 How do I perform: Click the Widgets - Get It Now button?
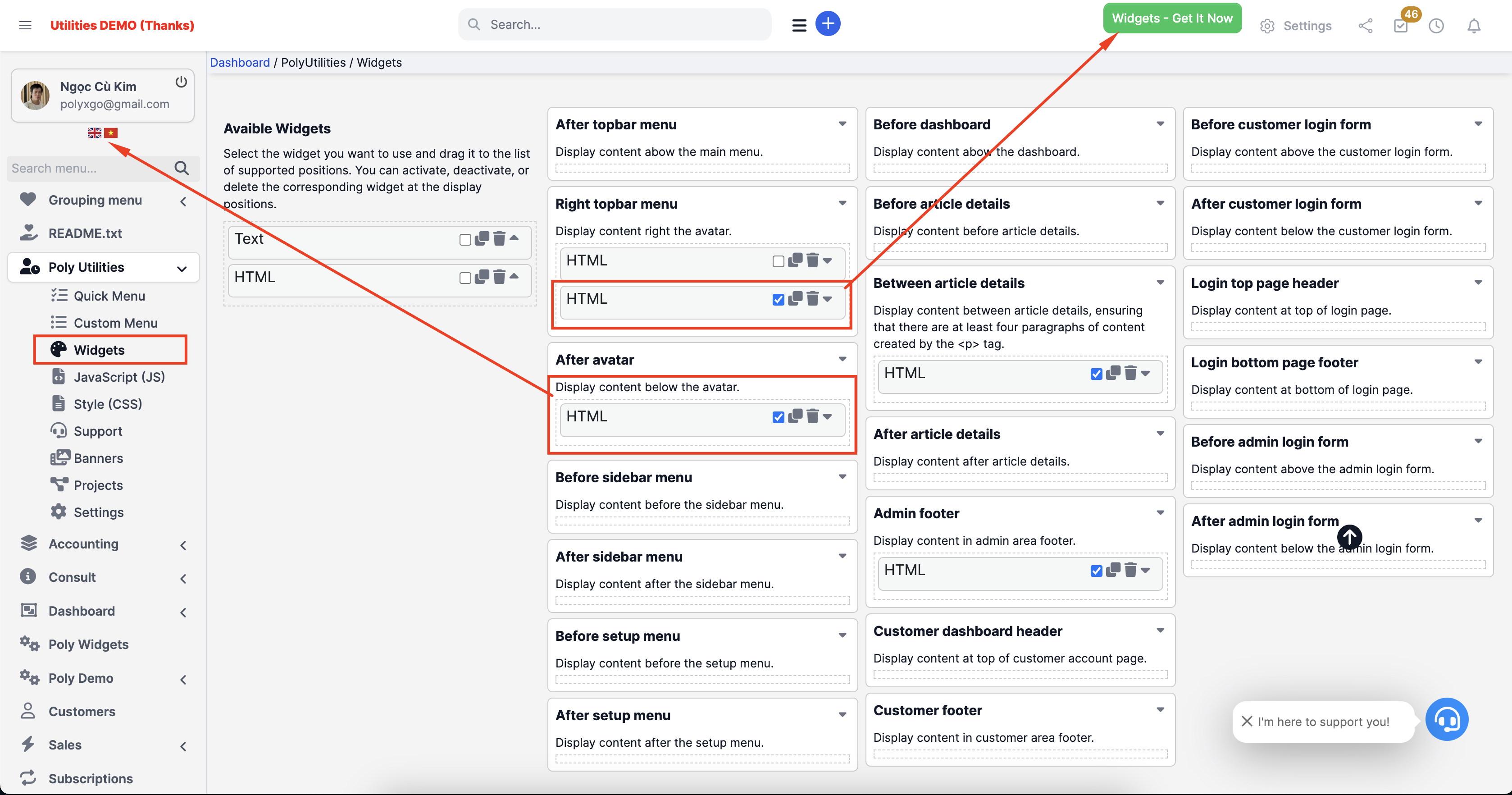pos(1171,18)
